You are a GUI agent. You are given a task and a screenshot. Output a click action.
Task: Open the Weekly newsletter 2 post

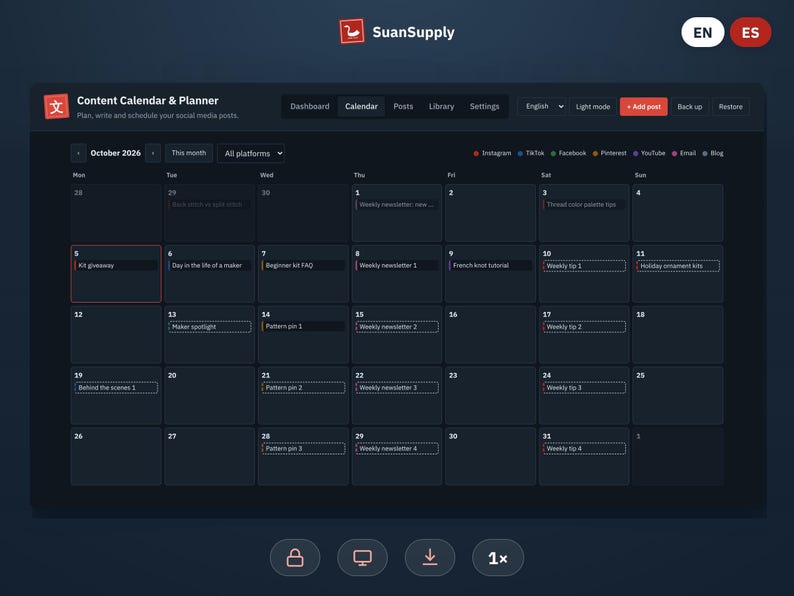(397, 327)
